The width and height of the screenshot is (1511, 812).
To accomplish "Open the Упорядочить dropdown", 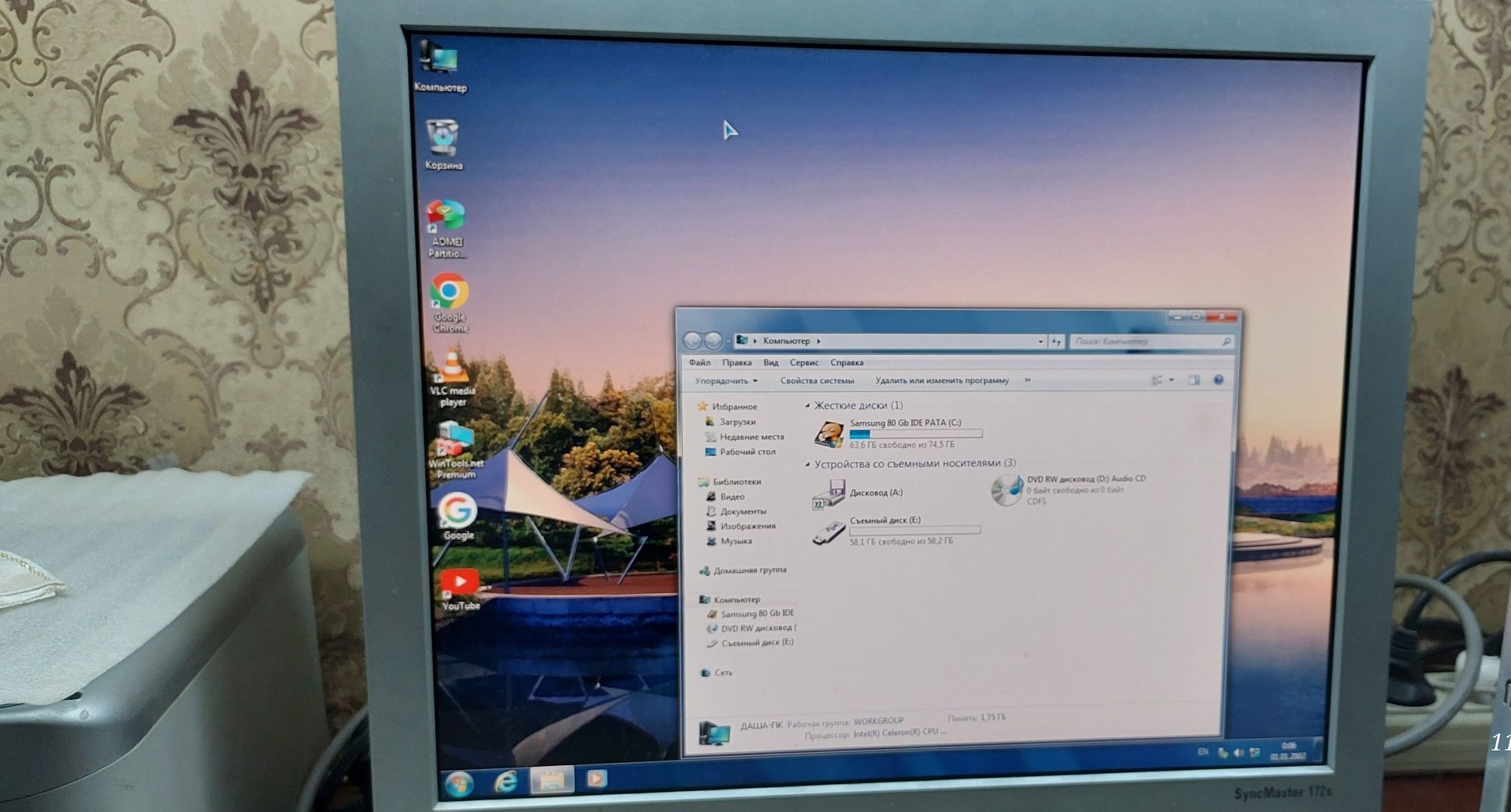I will (x=726, y=381).
